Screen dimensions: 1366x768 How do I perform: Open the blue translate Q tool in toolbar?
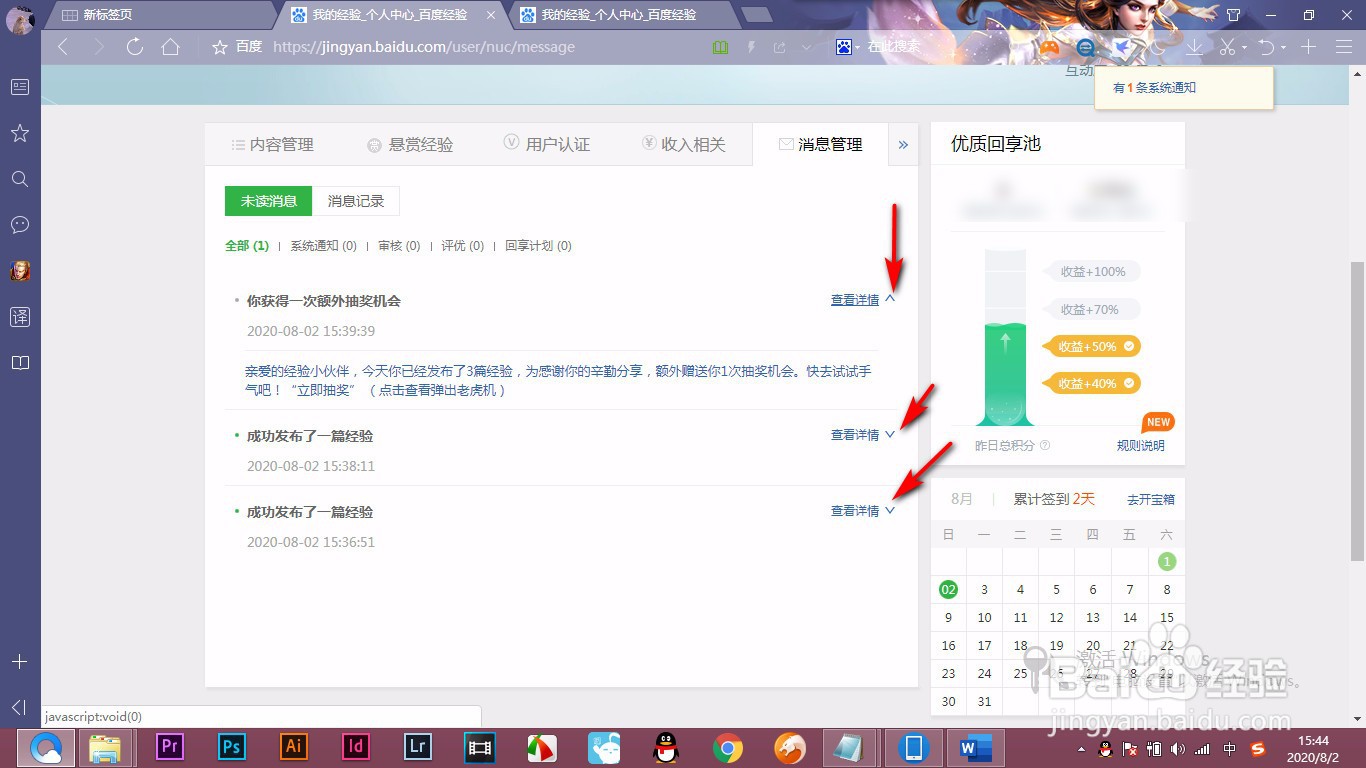click(1084, 46)
